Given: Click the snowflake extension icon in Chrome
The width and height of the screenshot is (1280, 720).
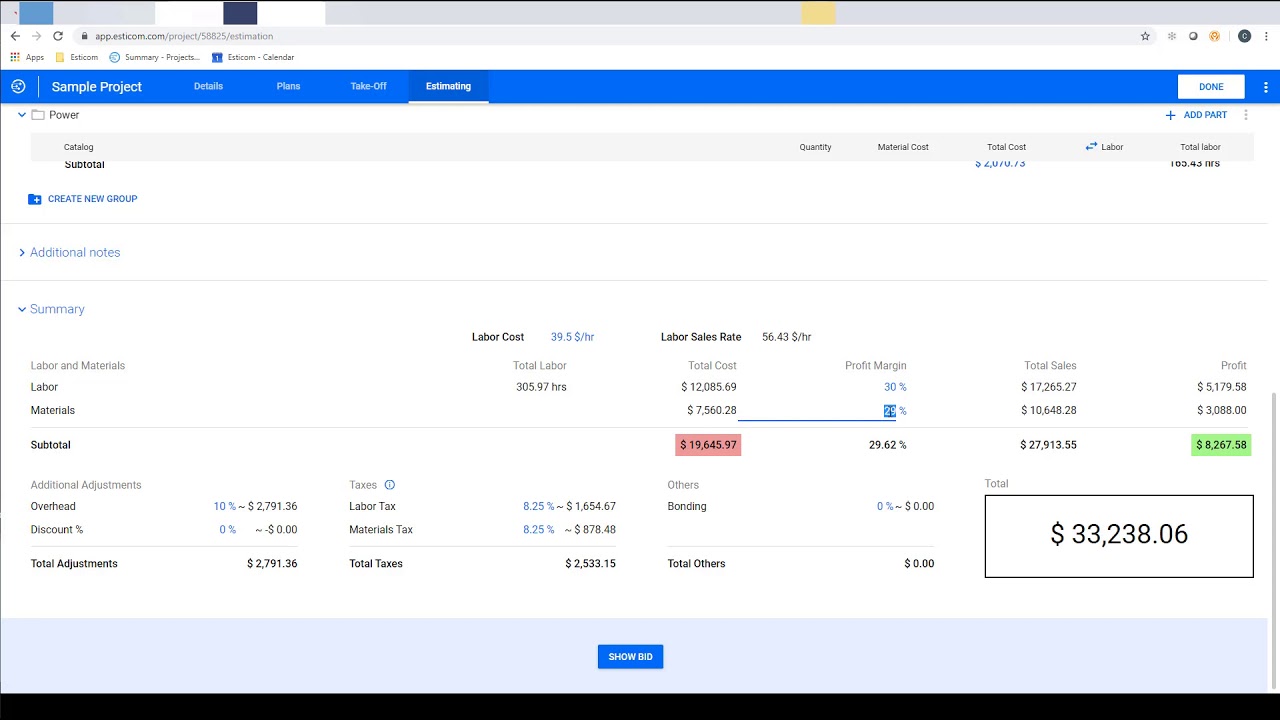Looking at the screenshot, I should (x=1172, y=36).
